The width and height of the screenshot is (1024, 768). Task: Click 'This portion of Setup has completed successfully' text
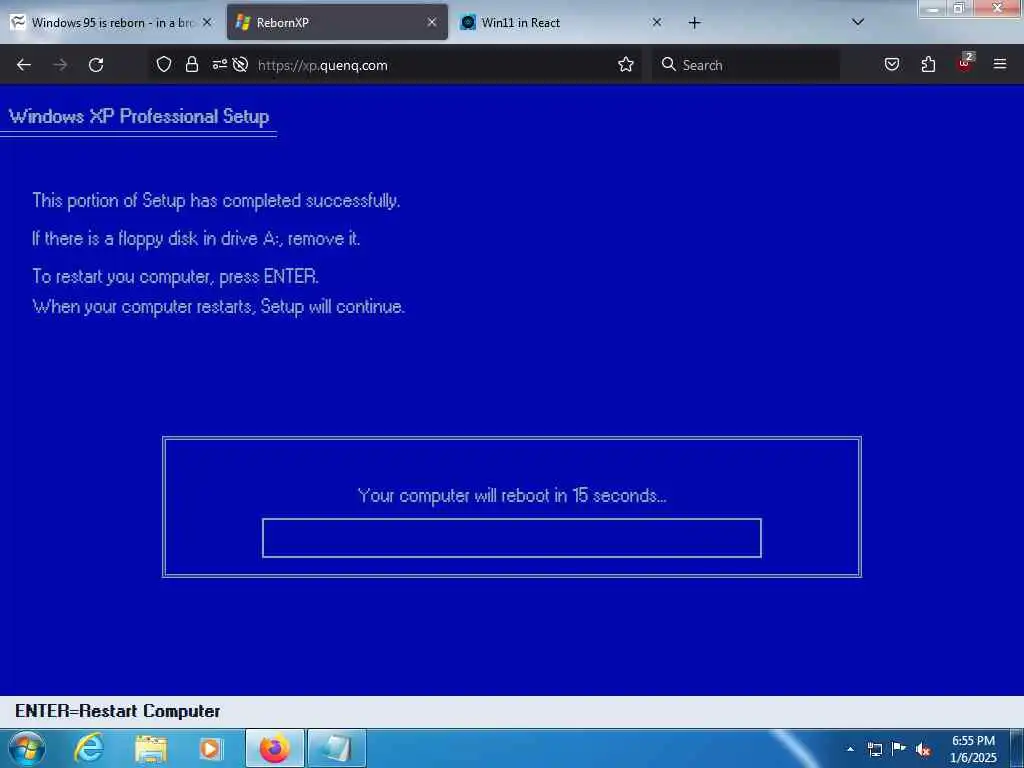pyautogui.click(x=216, y=200)
